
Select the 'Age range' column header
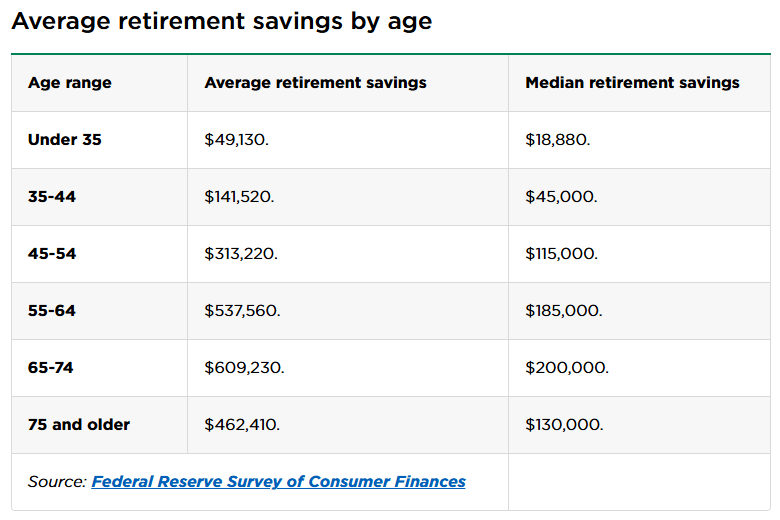70,83
